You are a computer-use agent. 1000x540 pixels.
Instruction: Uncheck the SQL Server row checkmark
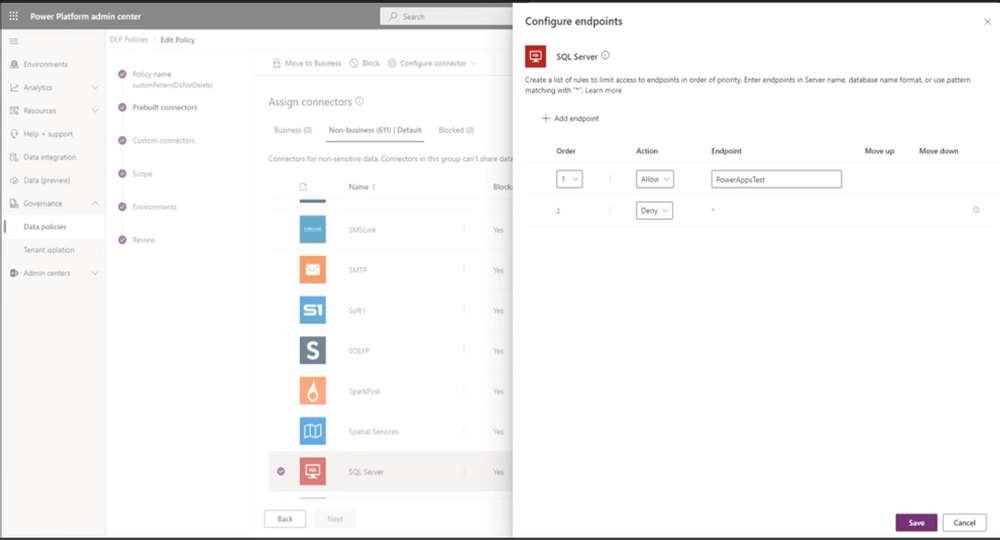[281, 472]
